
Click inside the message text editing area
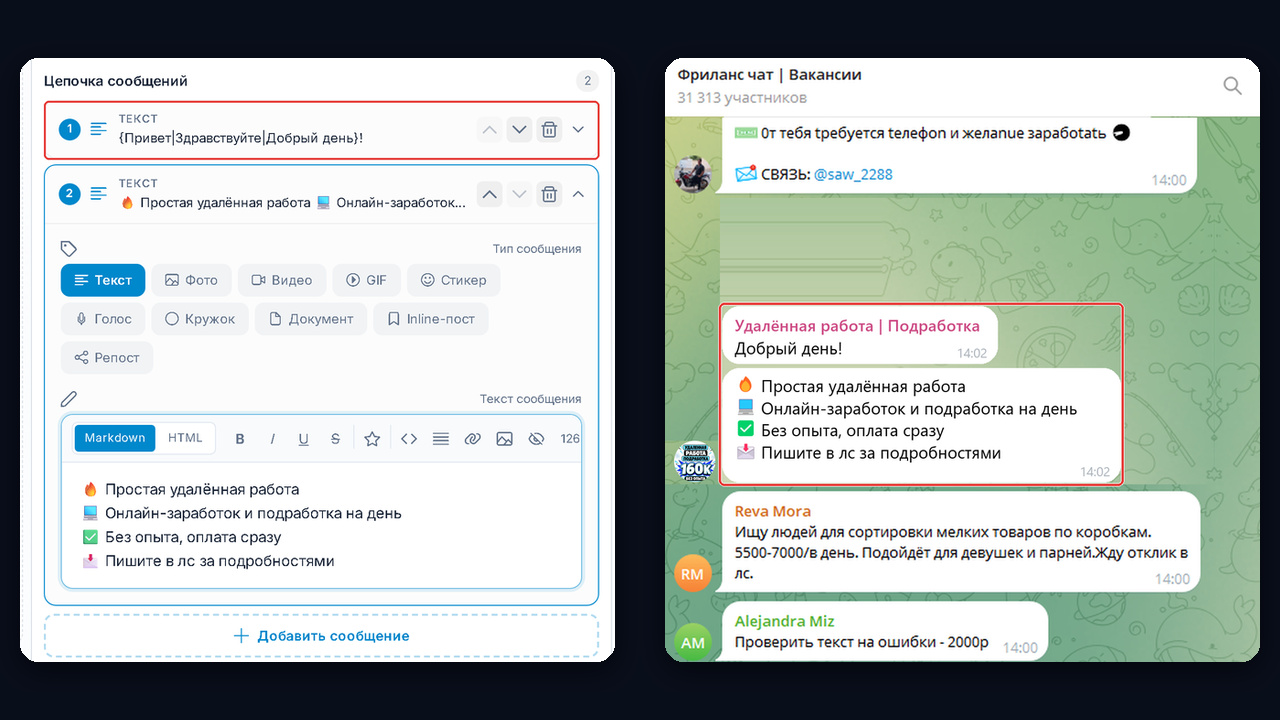(x=321, y=525)
